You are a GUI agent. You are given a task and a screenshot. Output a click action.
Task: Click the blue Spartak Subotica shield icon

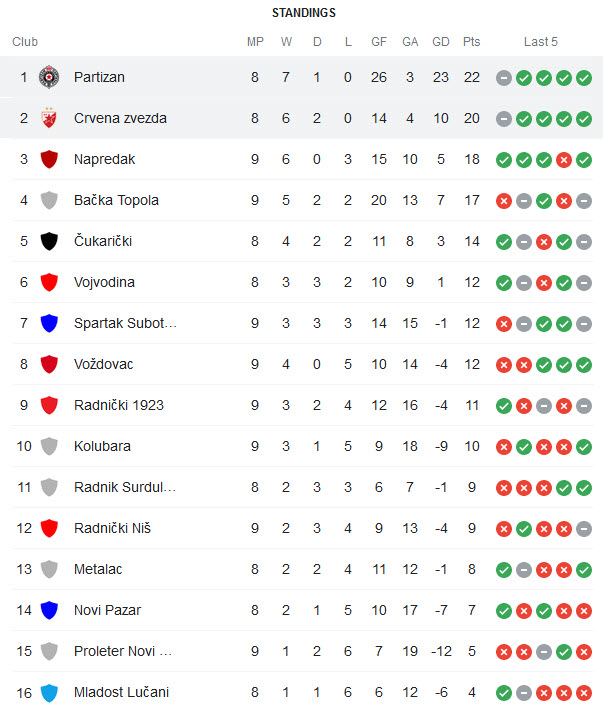pos(49,323)
